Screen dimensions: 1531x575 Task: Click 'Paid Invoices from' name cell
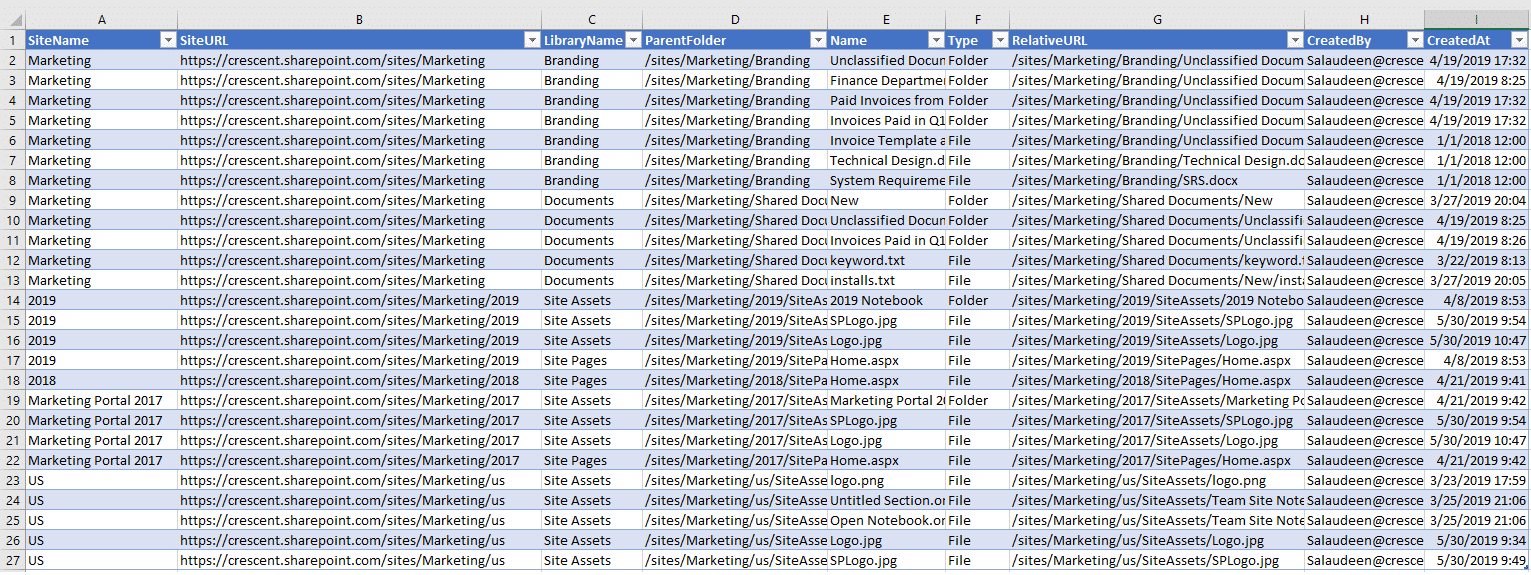(x=886, y=100)
